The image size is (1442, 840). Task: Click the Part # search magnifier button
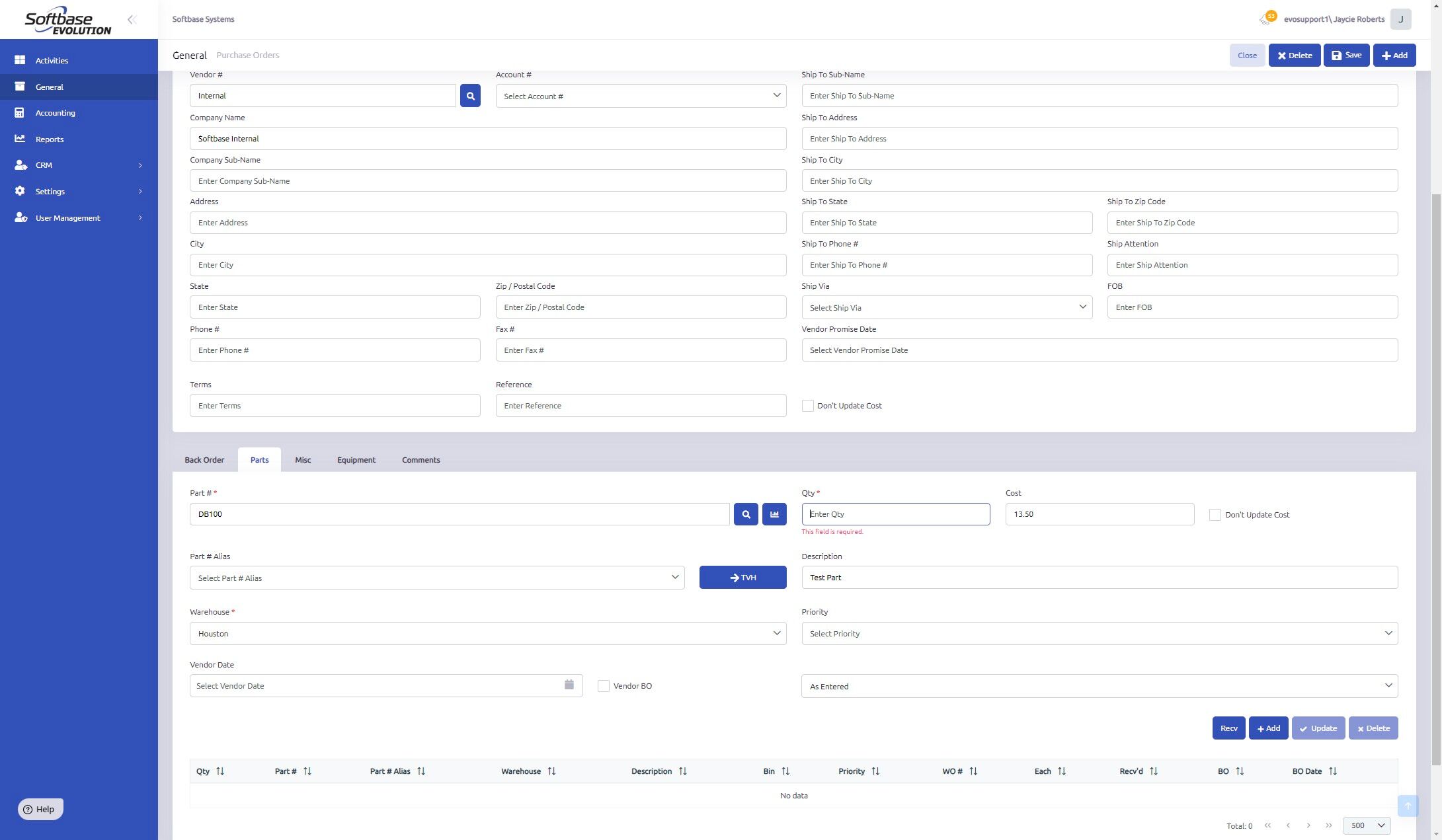point(746,514)
